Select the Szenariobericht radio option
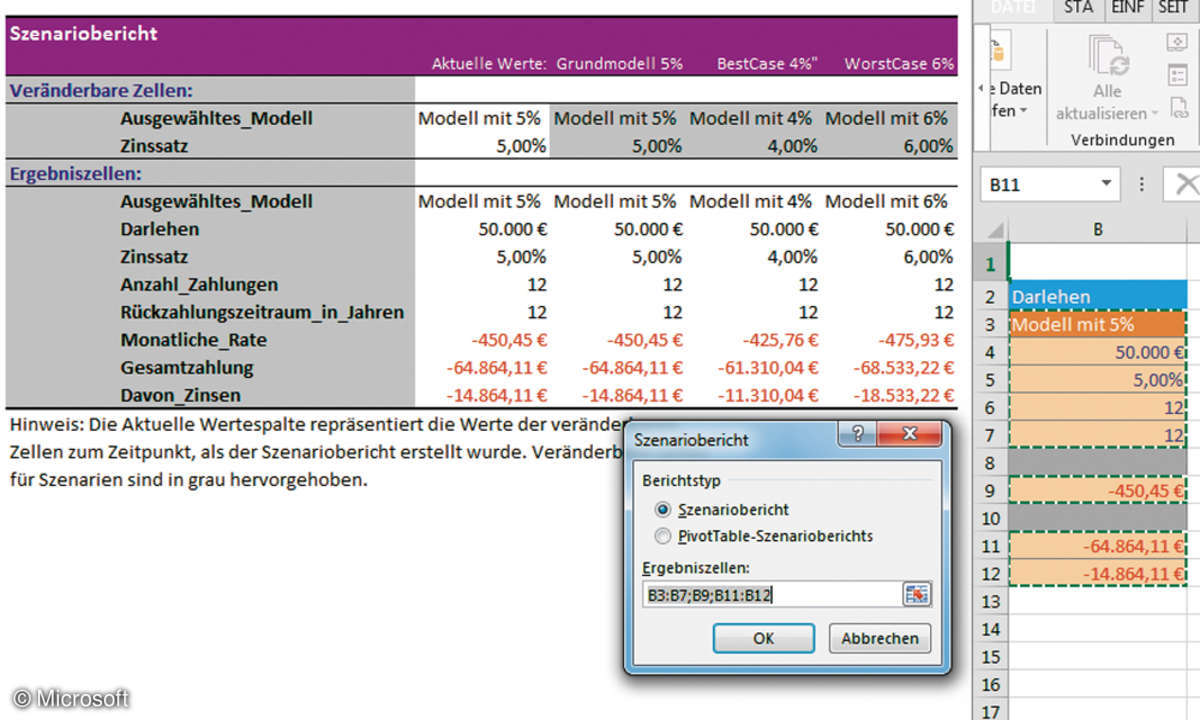The image size is (1200, 720). (663, 509)
